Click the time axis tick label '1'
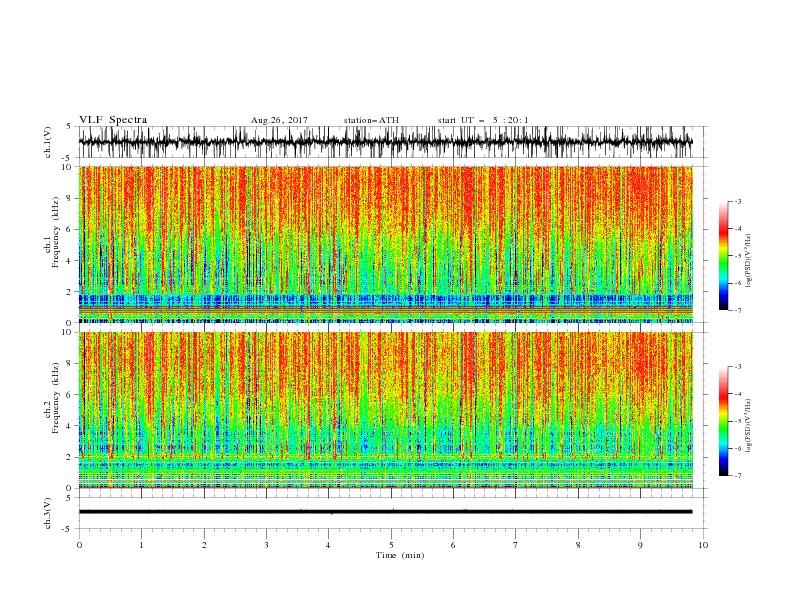The width and height of the screenshot is (792, 612). pos(141,545)
